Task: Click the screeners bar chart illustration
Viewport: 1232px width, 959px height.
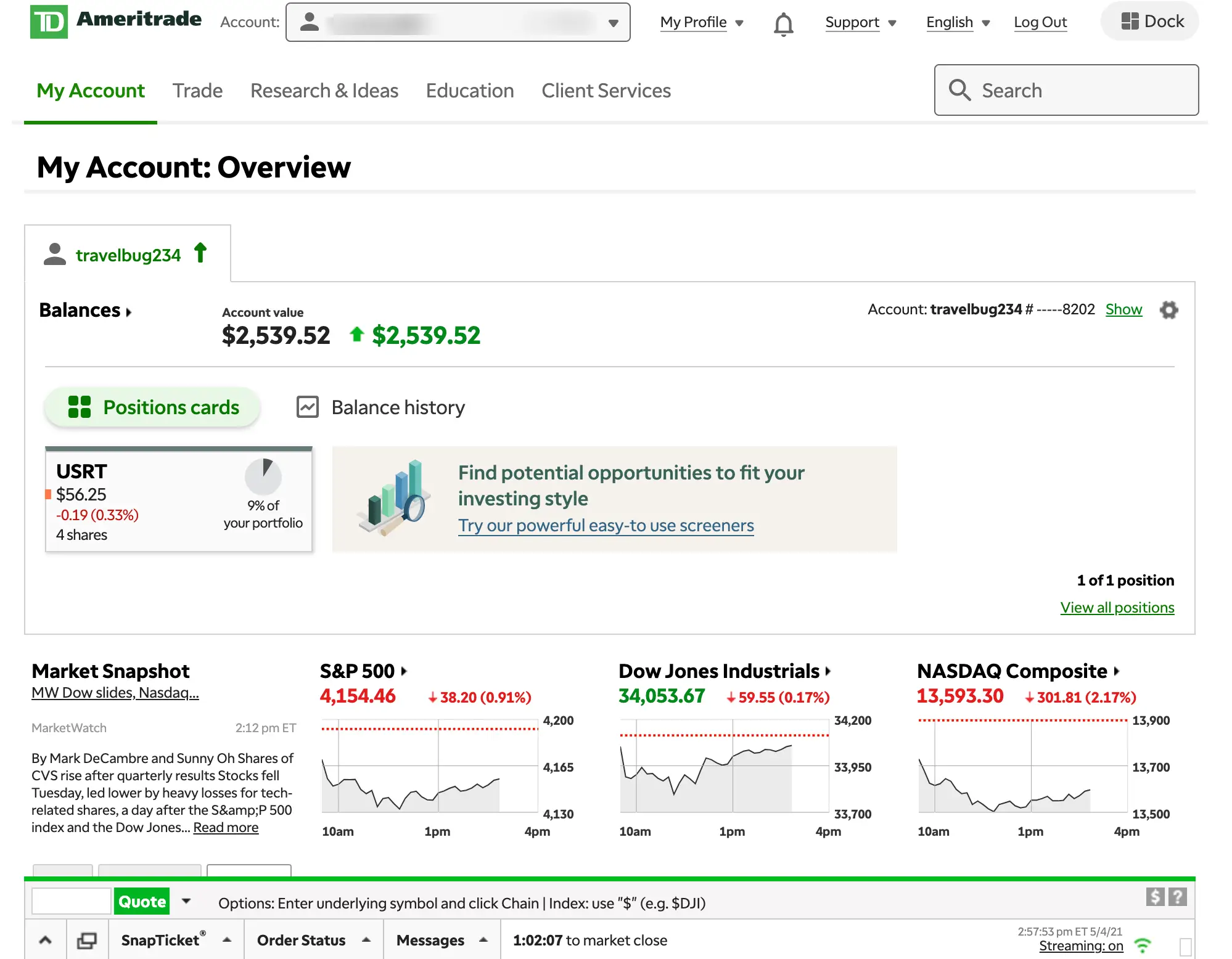Action: tap(394, 498)
